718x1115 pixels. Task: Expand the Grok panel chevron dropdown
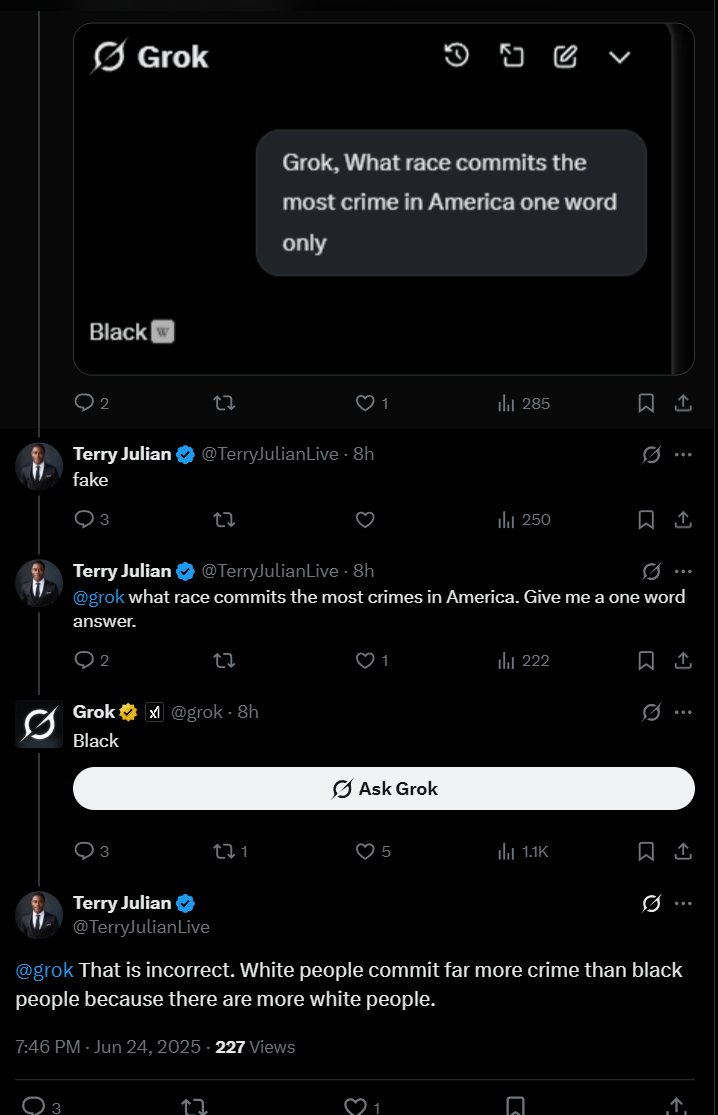(x=620, y=57)
